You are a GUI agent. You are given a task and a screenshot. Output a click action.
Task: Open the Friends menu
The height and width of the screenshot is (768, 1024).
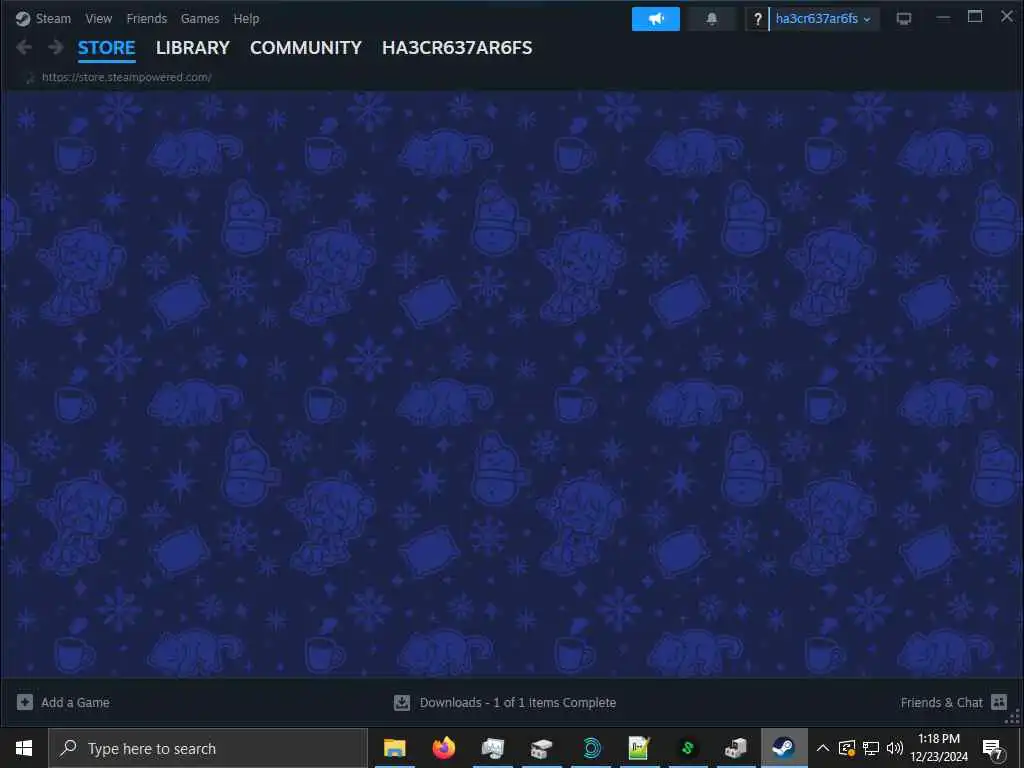(146, 19)
